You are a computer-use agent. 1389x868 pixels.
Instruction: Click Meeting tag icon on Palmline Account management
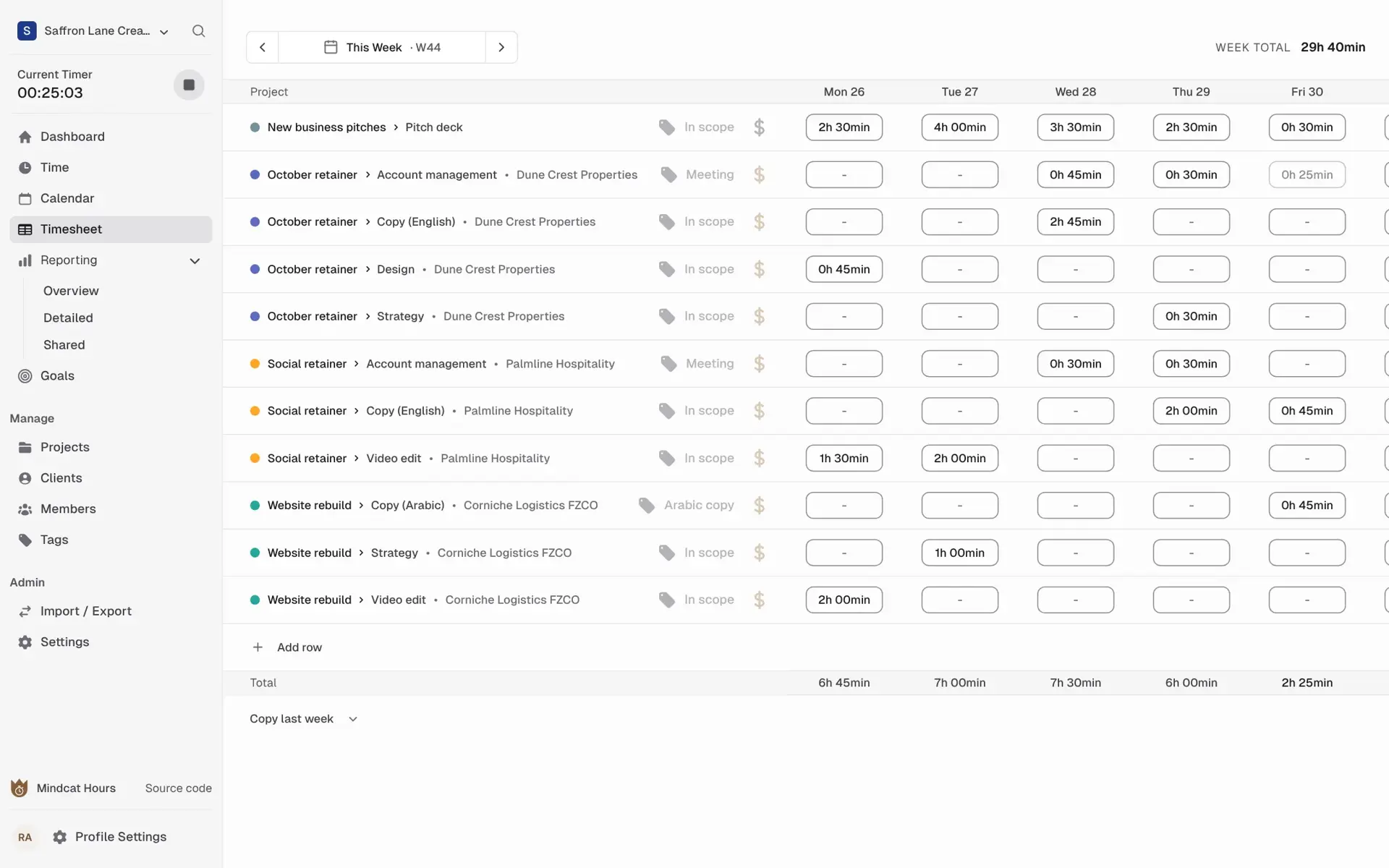668,364
